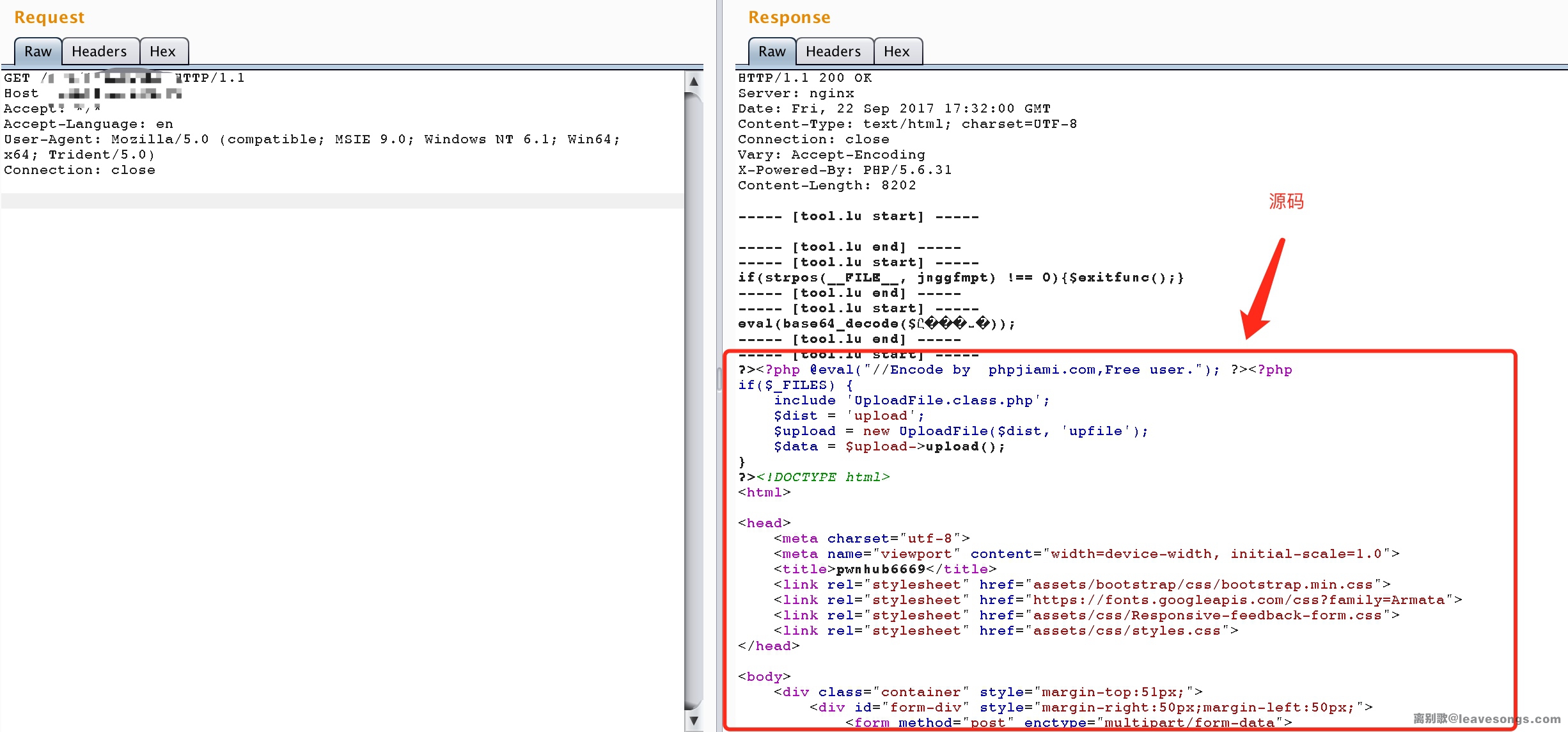The width and height of the screenshot is (1568, 732).
Task: Click the 'new UploadFile($dist' code line
Action: click(961, 431)
